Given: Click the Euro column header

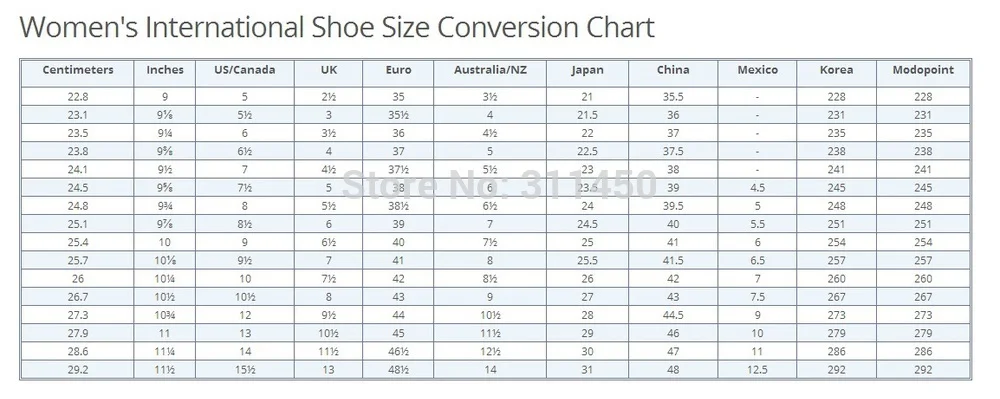Looking at the screenshot, I should coord(398,70).
